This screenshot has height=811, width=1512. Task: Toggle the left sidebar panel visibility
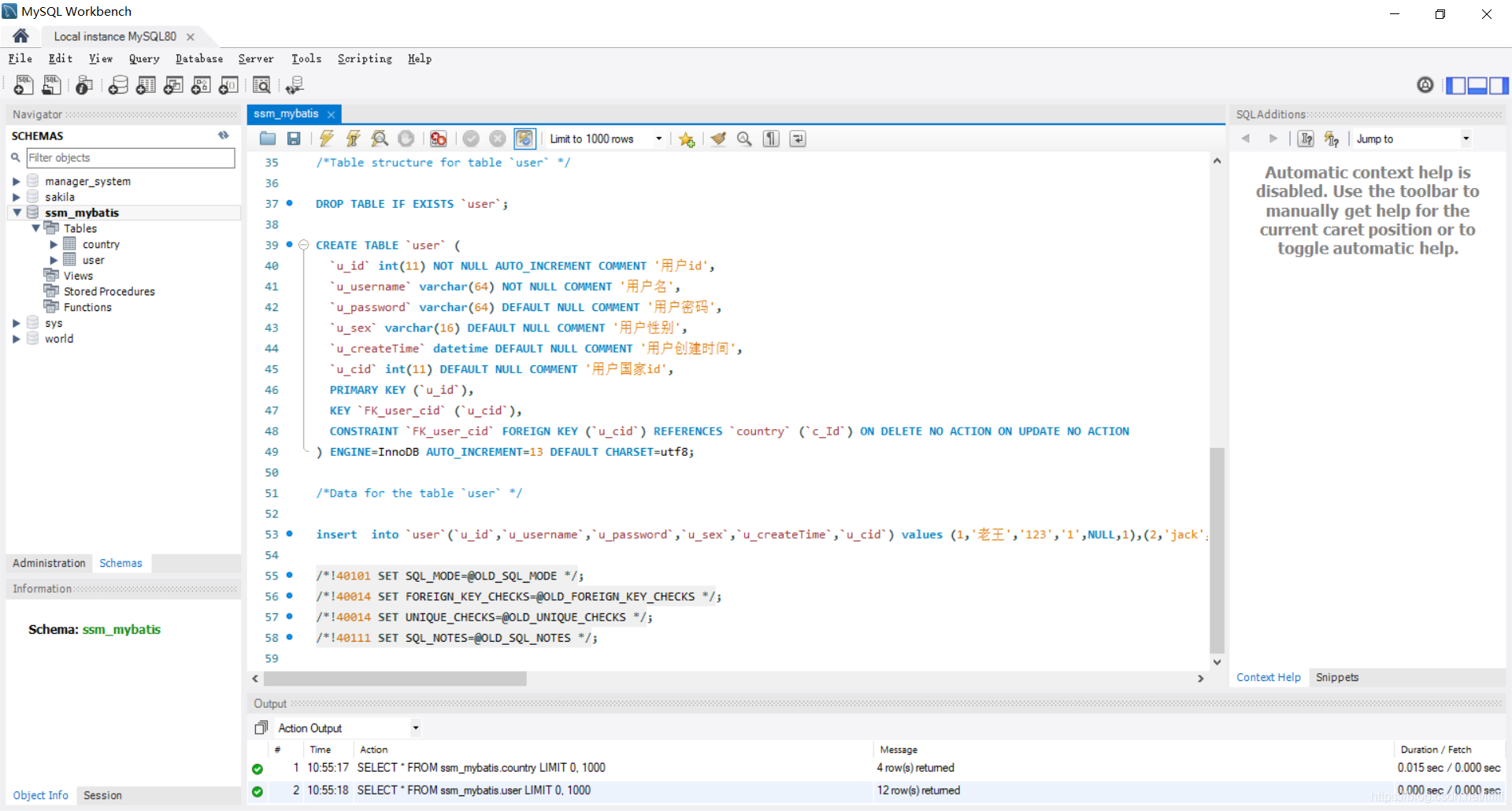(1456, 85)
